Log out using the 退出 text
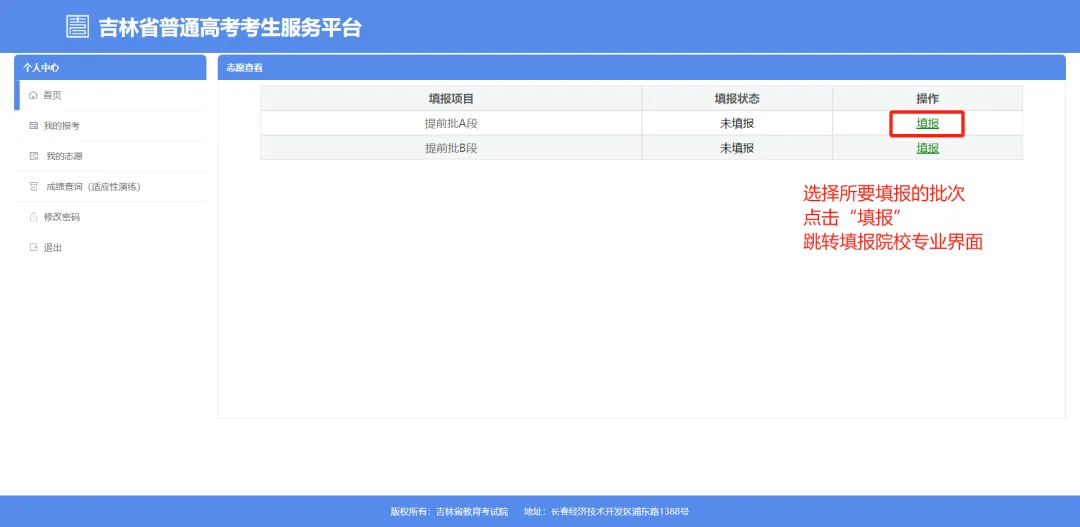 pyautogui.click(x=52, y=248)
